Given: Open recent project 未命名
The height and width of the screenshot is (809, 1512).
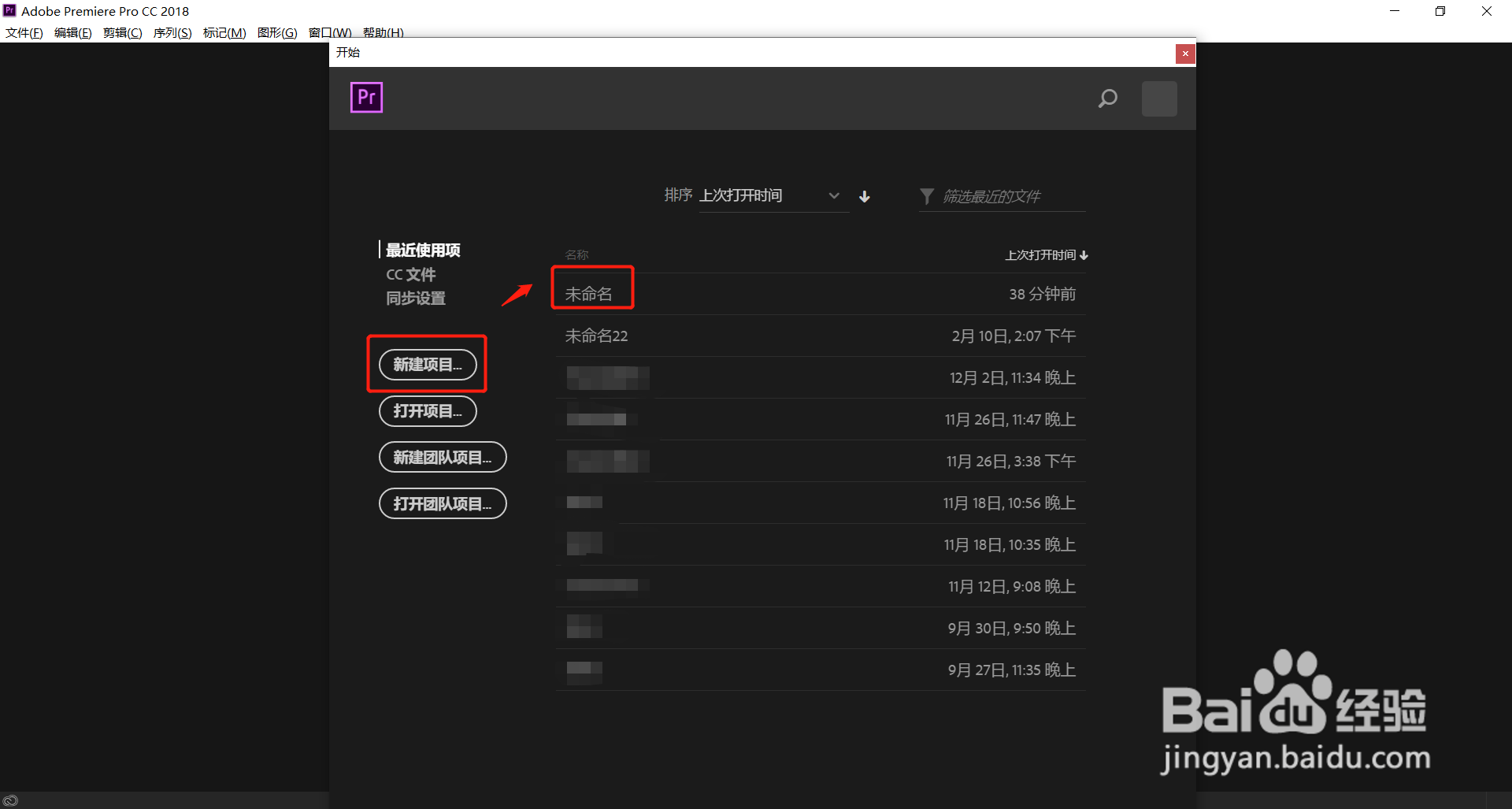Looking at the screenshot, I should (x=821, y=294).
